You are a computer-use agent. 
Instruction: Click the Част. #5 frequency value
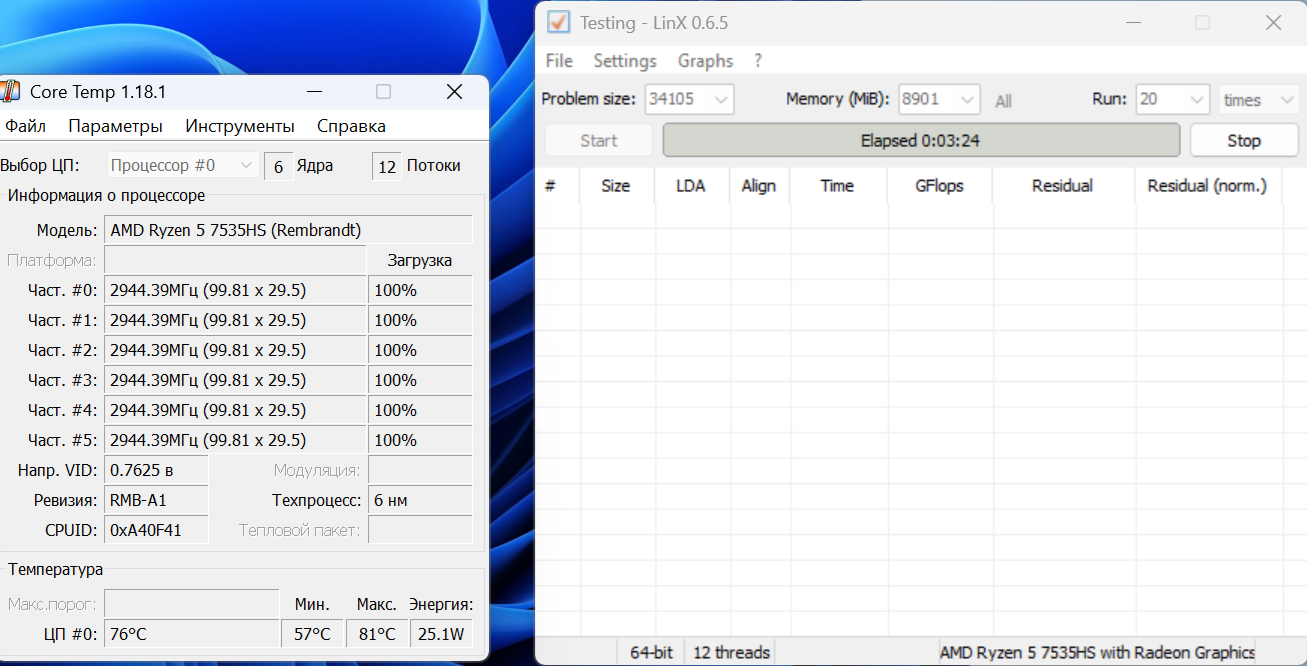235,440
